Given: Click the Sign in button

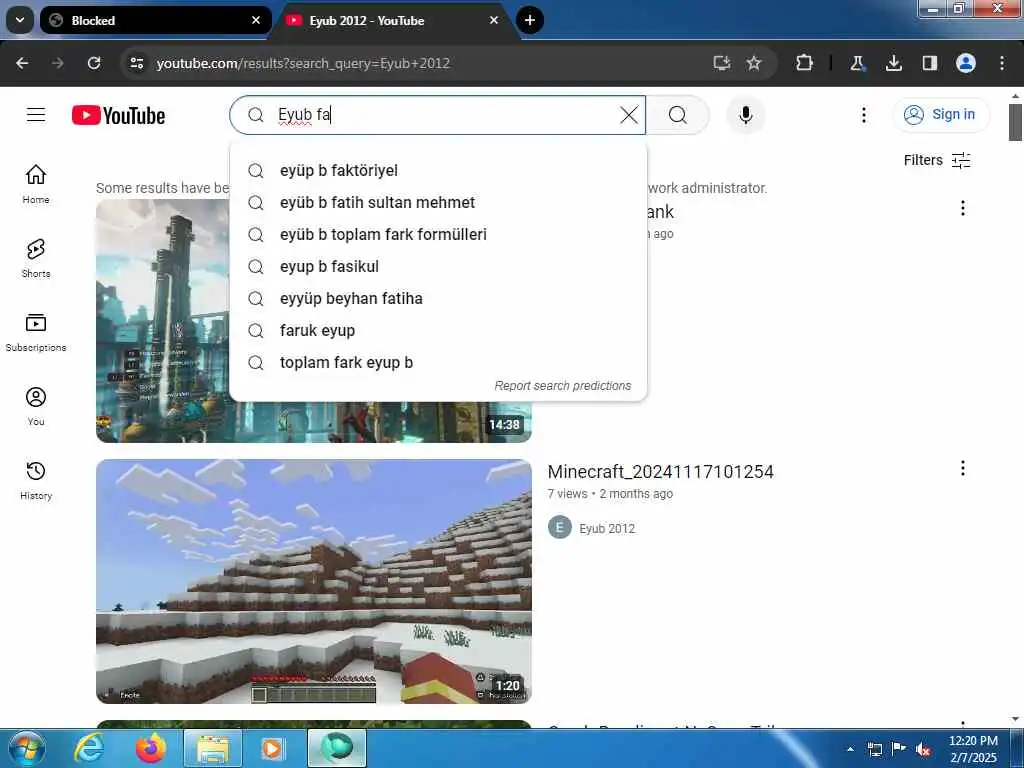Looking at the screenshot, I should pos(941,115).
